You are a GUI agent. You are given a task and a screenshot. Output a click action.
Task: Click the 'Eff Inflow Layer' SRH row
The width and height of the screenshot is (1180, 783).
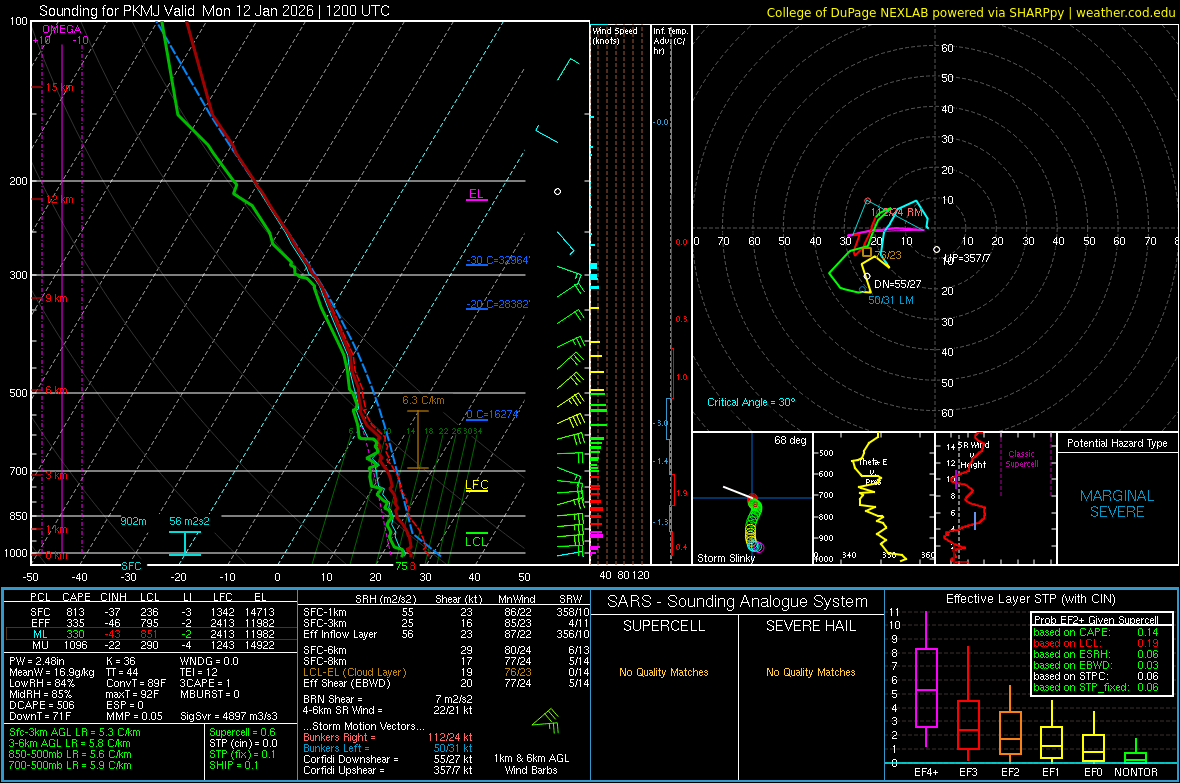coord(446,635)
